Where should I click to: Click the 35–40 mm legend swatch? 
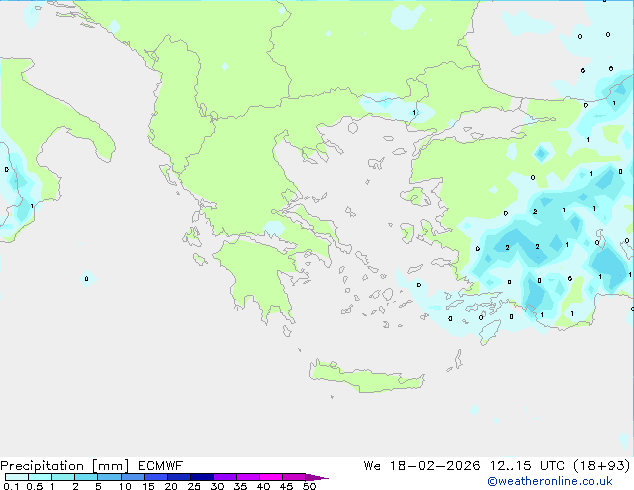(248, 477)
